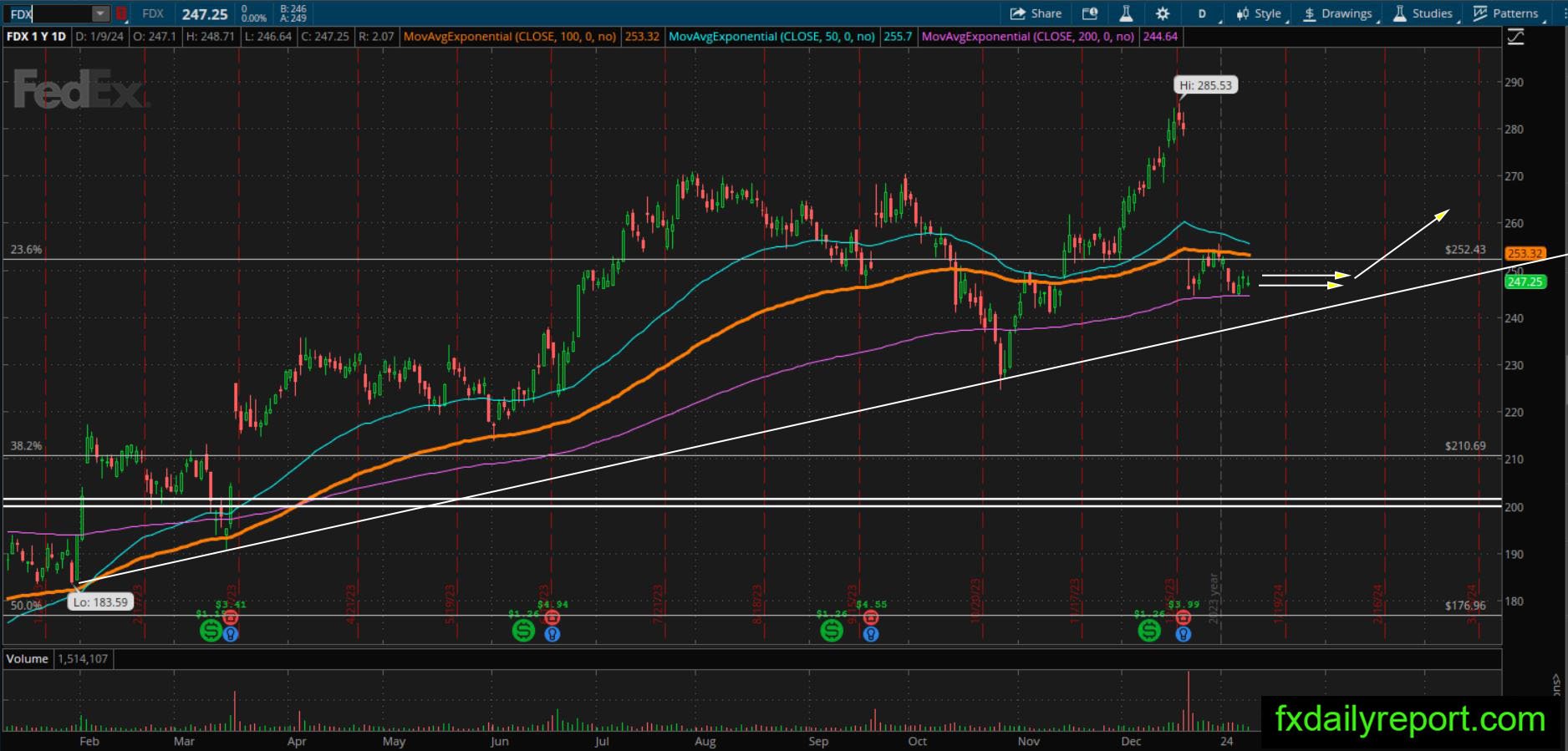The image size is (1568, 751).
Task: Click the FDX symbol input field
Action: point(48,13)
